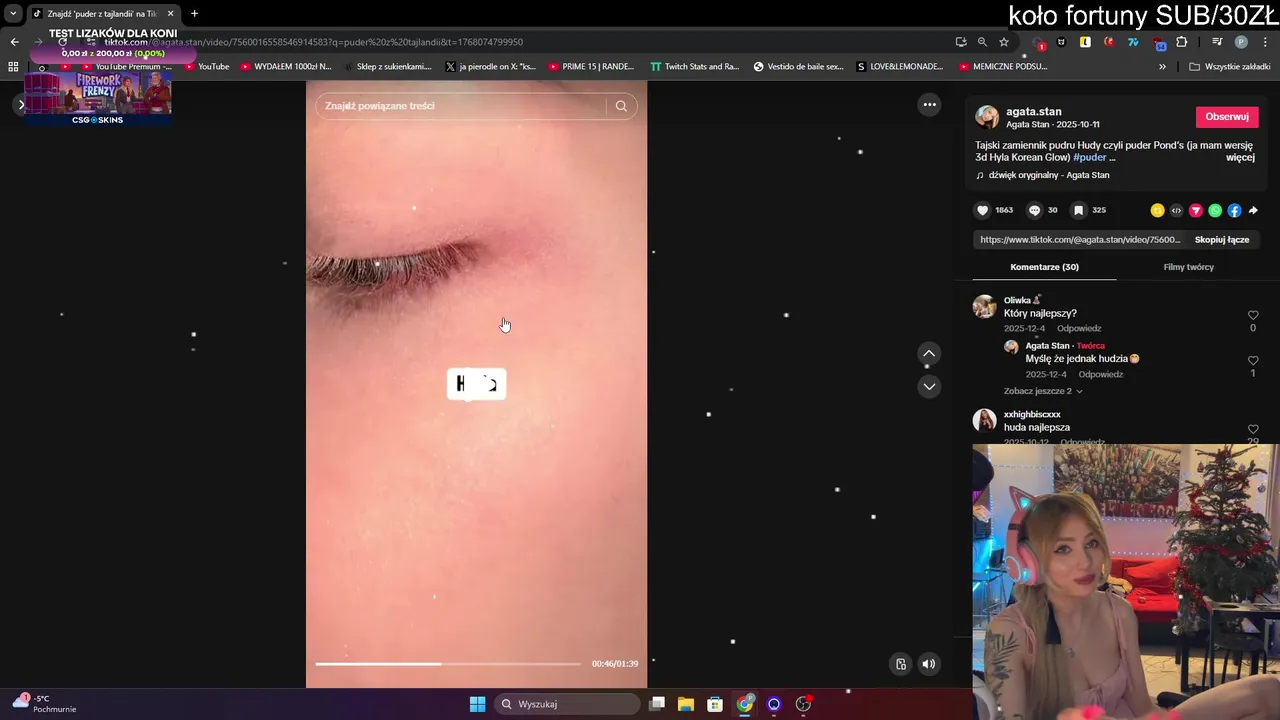Open dźwięk oryginalny sound link
1280x720 pixels.
tap(1049, 175)
